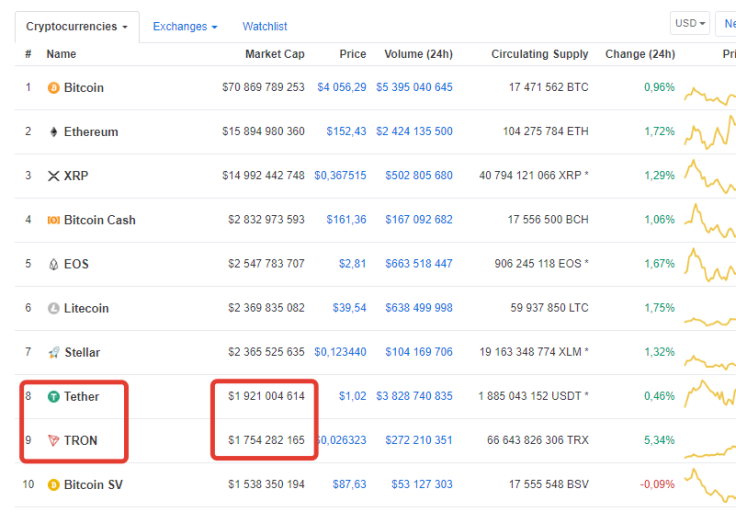Click Bitcoin SV volume $53 127 303
Viewport: 736px width, 512px height.
pyautogui.click(x=422, y=484)
